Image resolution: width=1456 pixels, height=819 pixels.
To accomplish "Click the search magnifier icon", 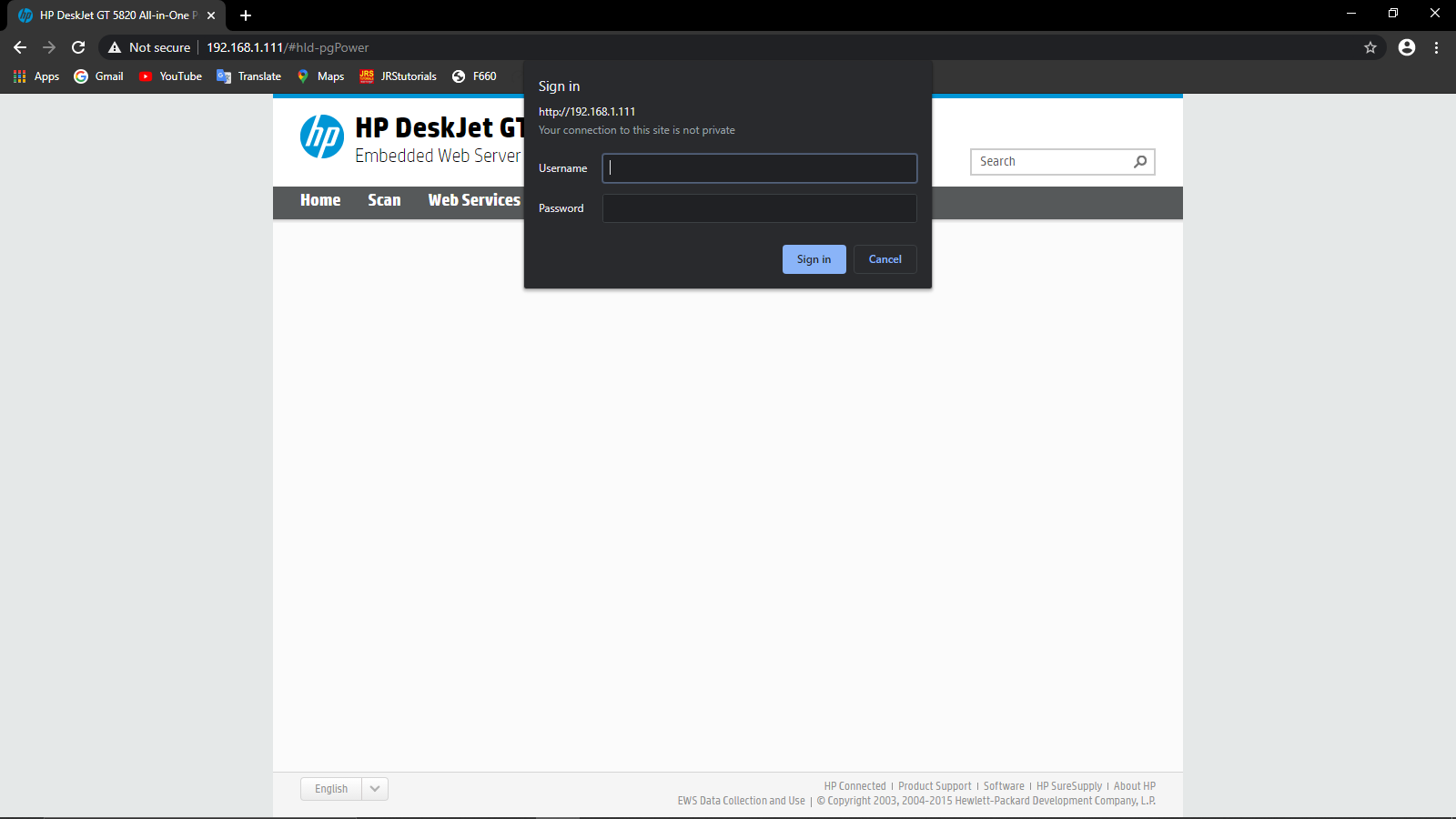I will 1139,161.
